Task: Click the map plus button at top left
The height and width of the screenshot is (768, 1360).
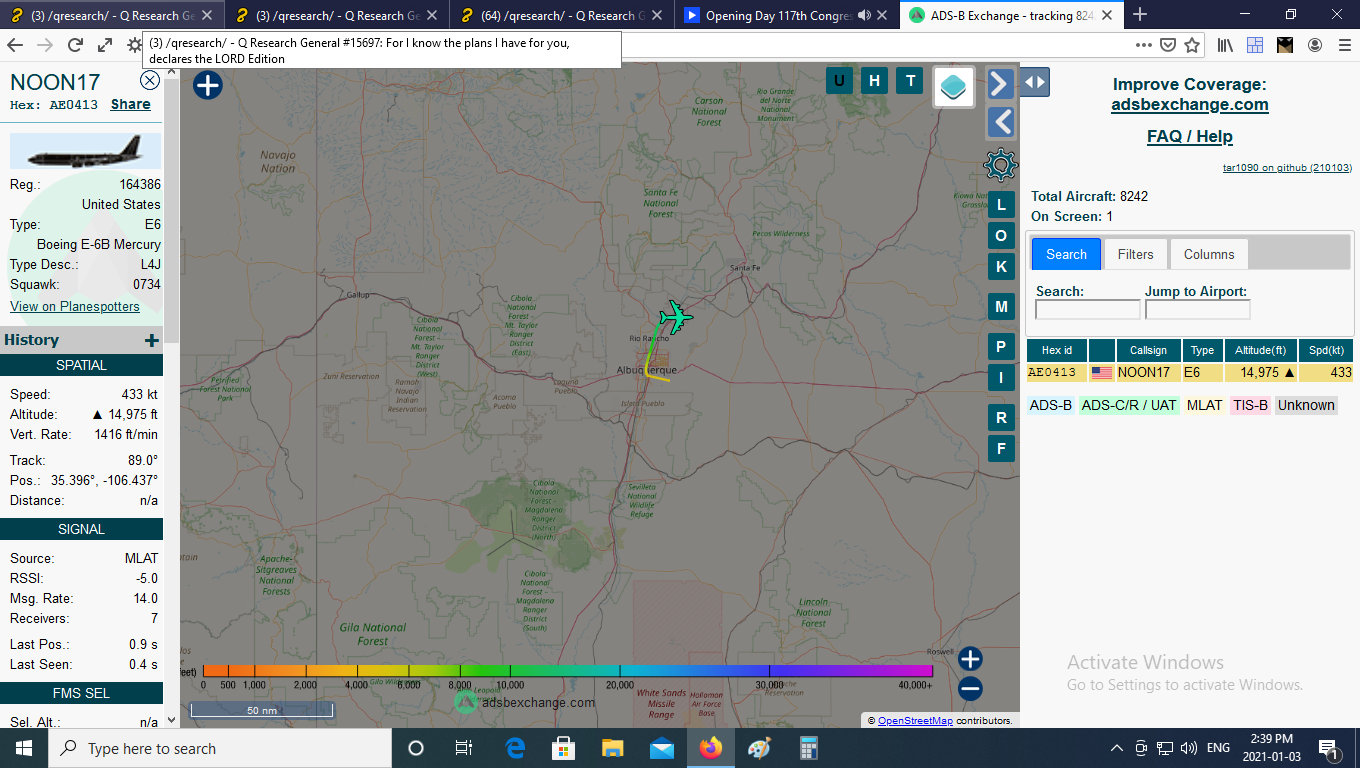Action: pos(207,85)
